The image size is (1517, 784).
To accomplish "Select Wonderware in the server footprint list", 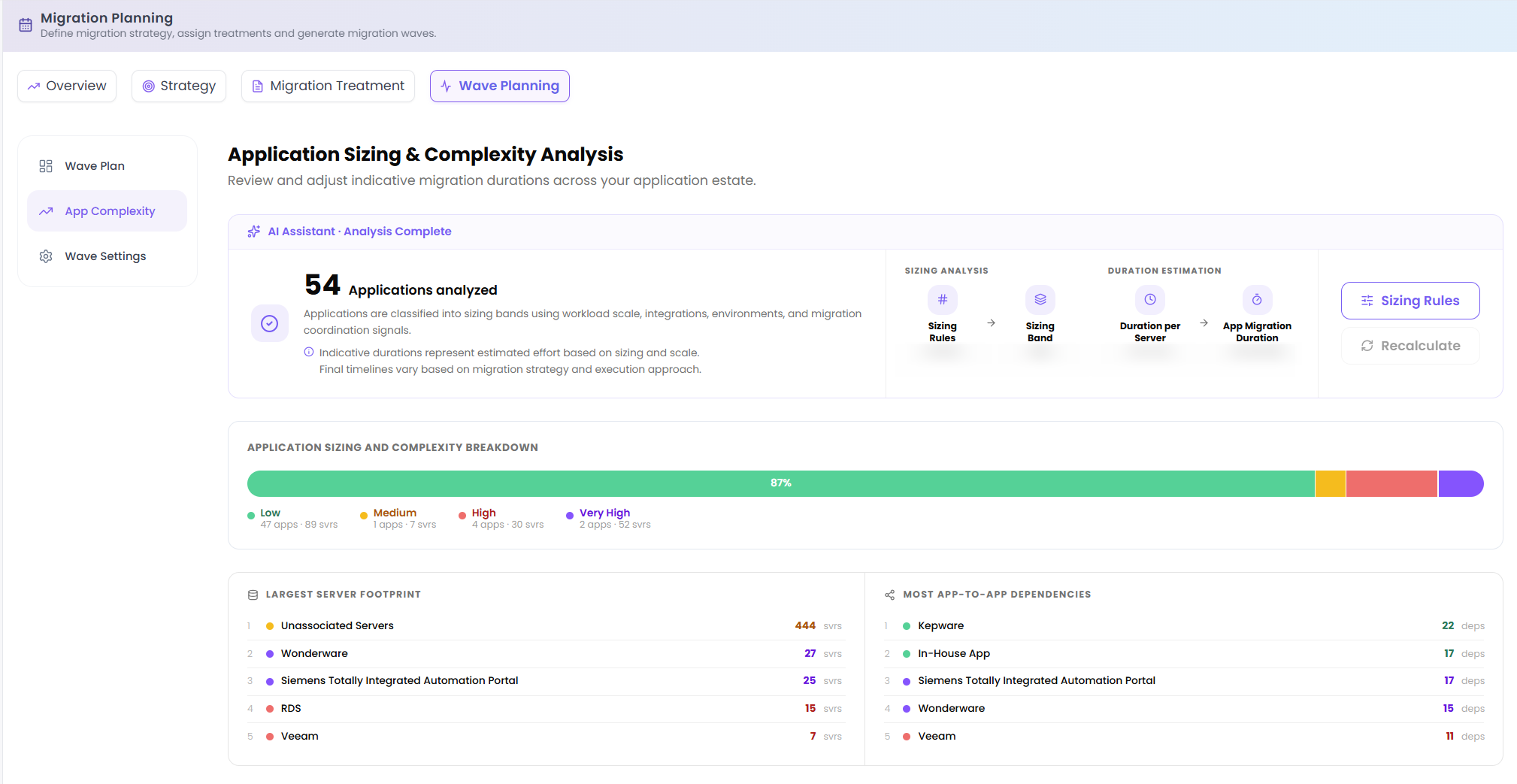I will [546, 653].
